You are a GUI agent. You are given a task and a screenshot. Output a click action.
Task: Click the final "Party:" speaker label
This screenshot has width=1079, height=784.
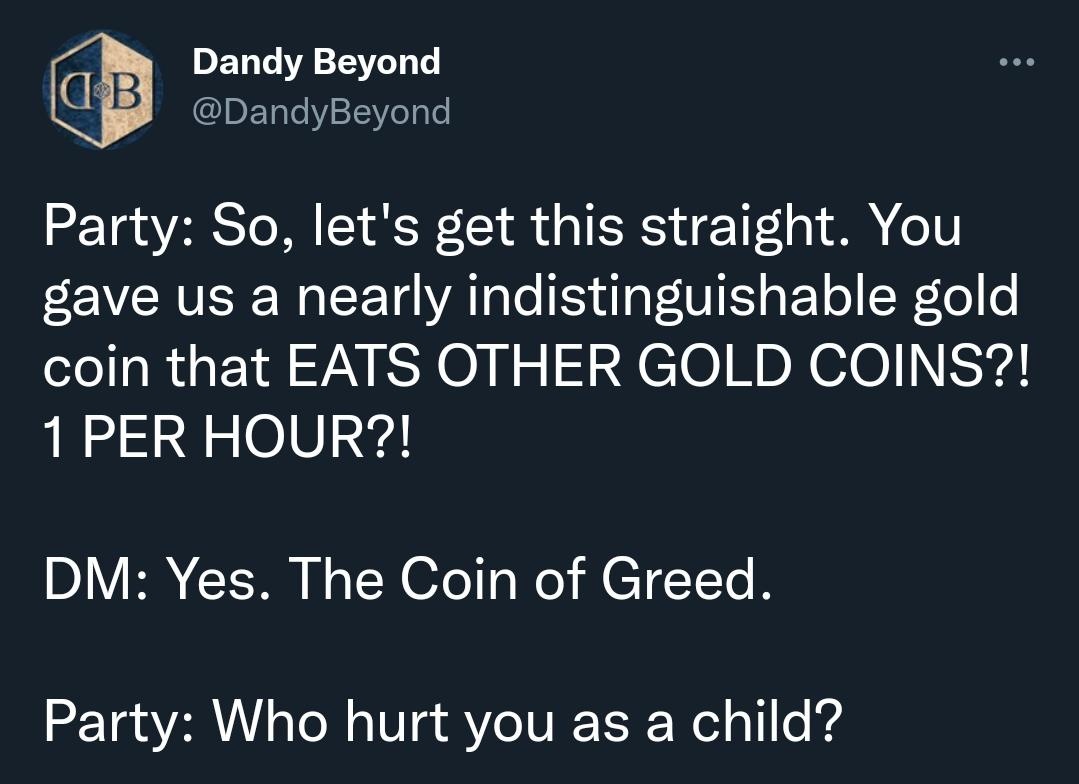[121, 721]
